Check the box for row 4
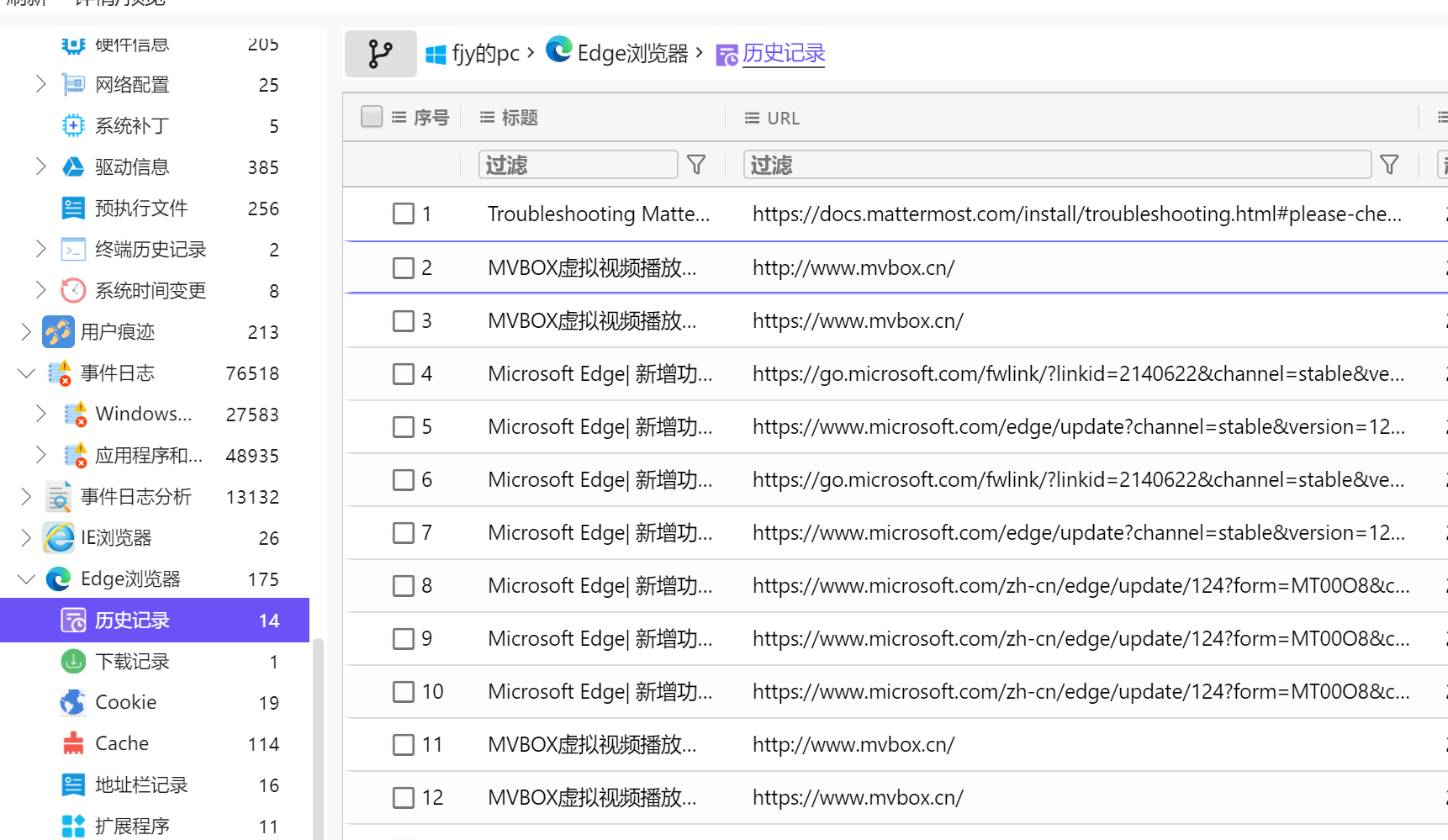 pos(404,373)
